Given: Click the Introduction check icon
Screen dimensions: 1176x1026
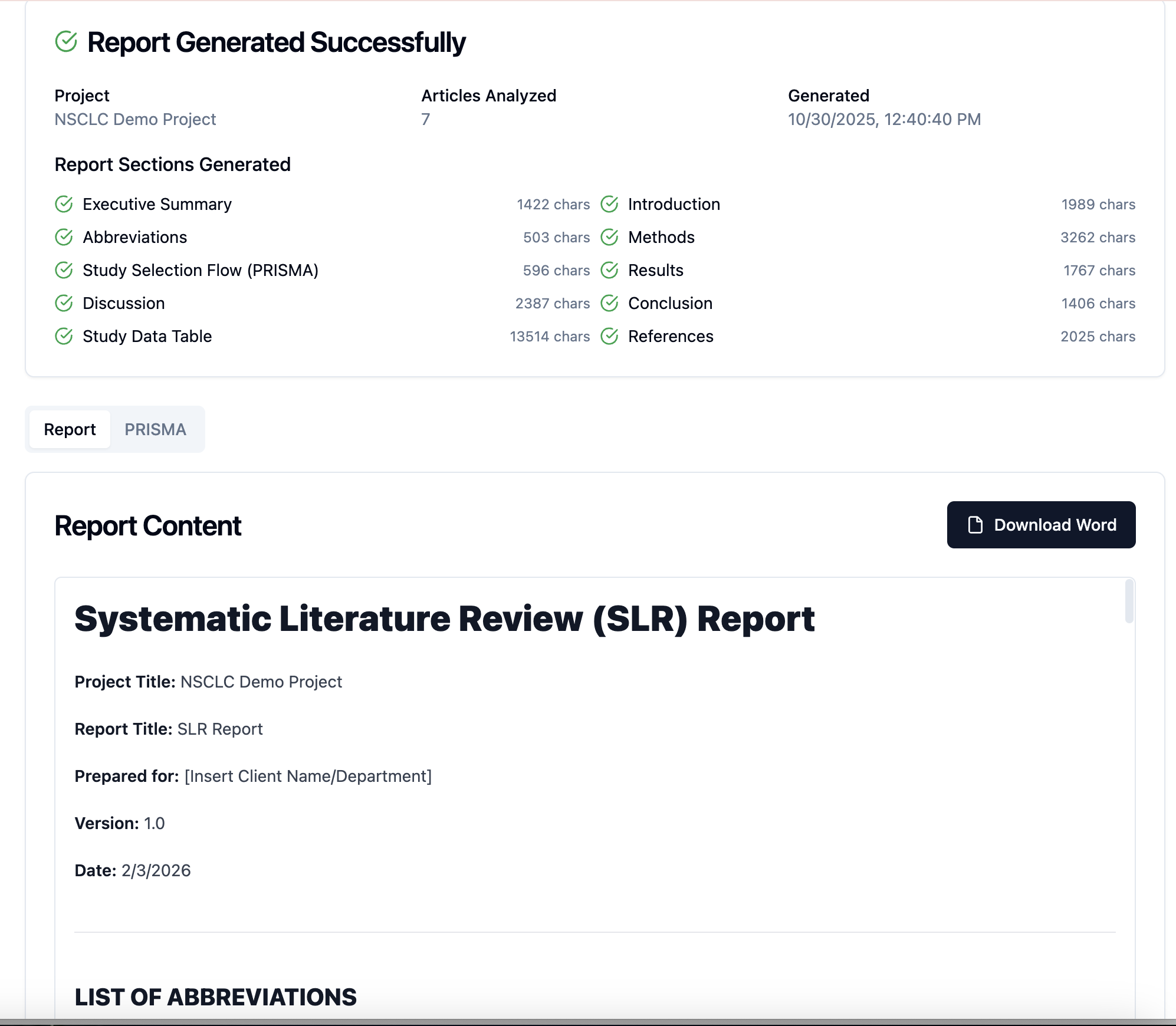Looking at the screenshot, I should coord(609,204).
